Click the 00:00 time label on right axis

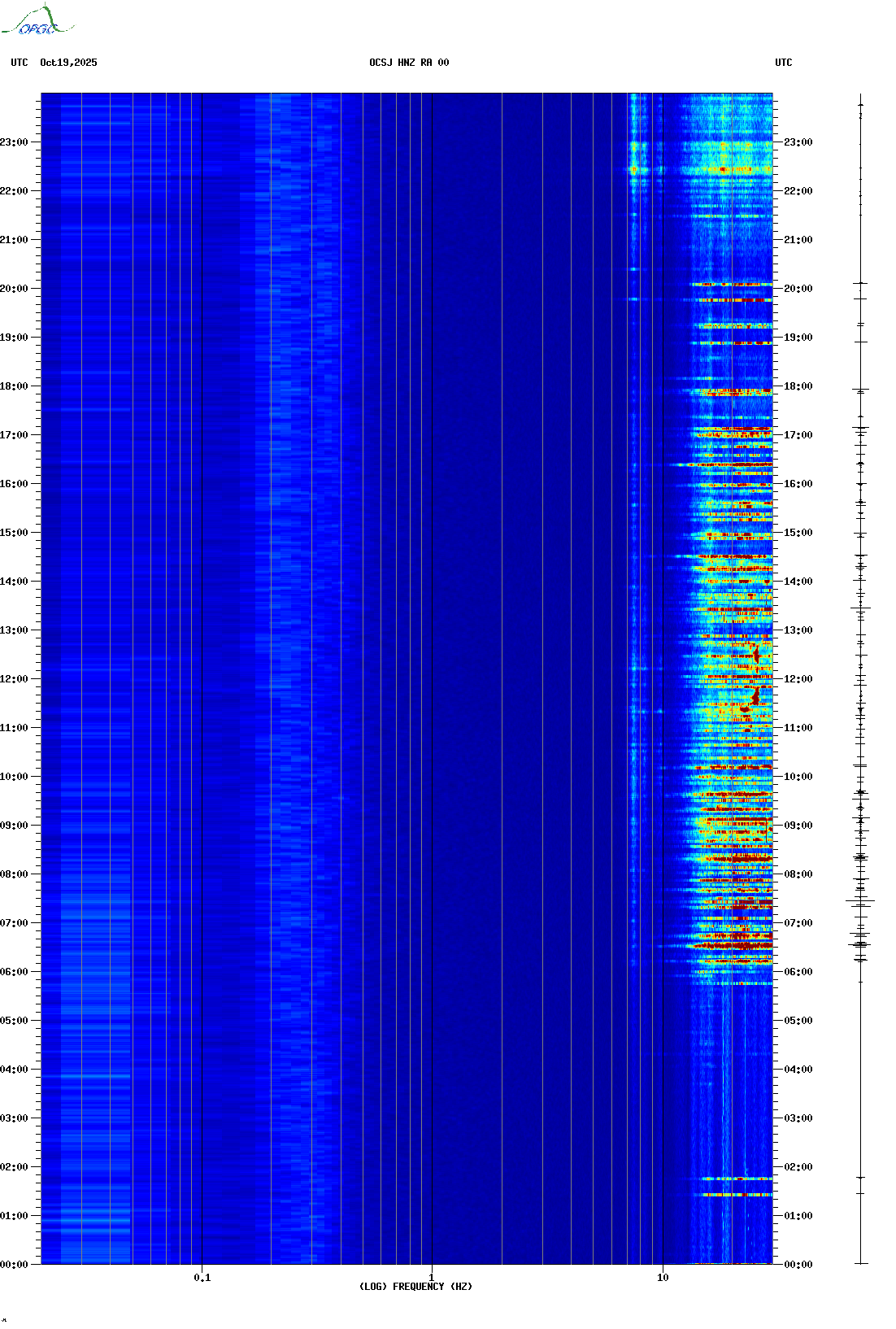798,1265
